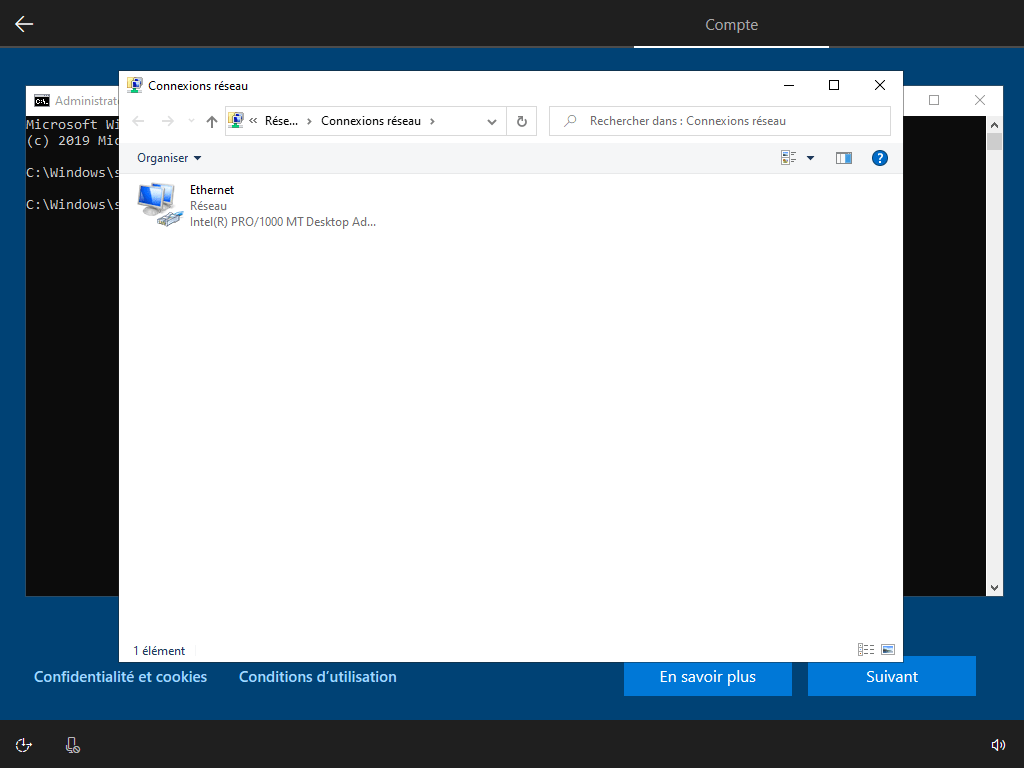Click the forward navigation arrow in Connexions réseau

tap(168, 121)
